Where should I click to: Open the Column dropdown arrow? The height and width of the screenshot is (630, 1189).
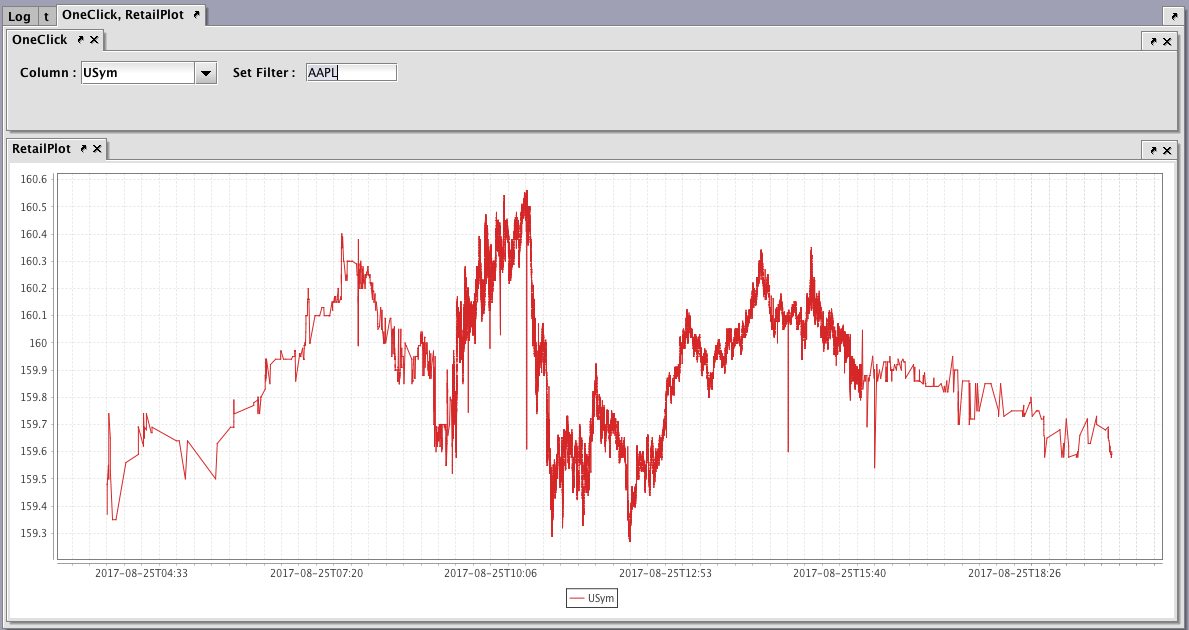tap(205, 73)
